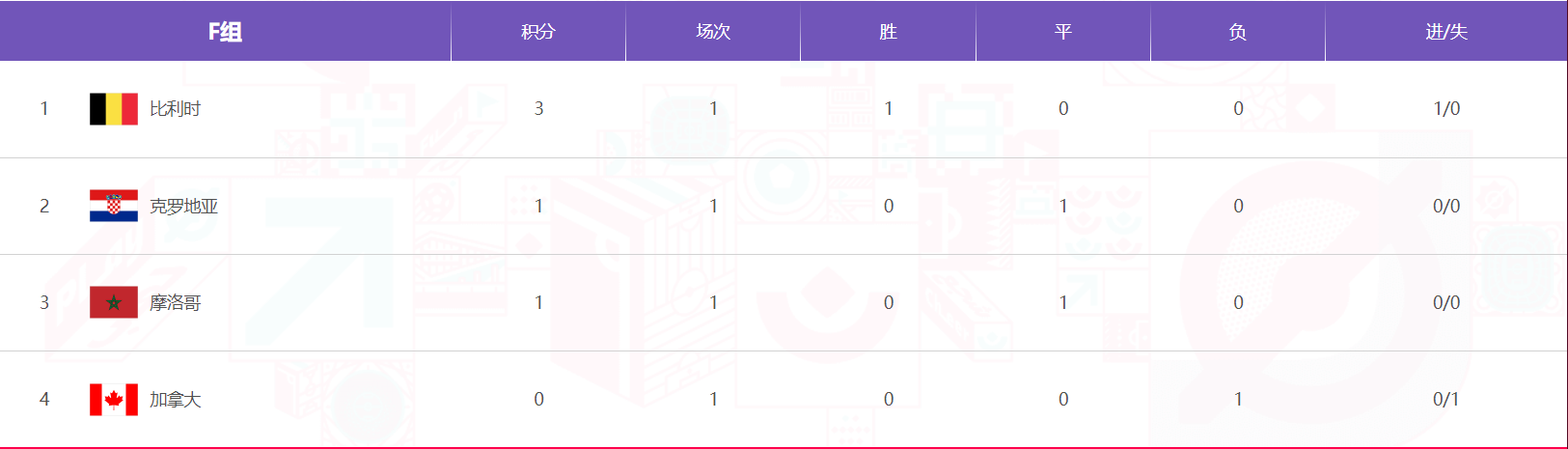Open the 克罗地亚 team link
1568x449 pixels.
click(183, 206)
